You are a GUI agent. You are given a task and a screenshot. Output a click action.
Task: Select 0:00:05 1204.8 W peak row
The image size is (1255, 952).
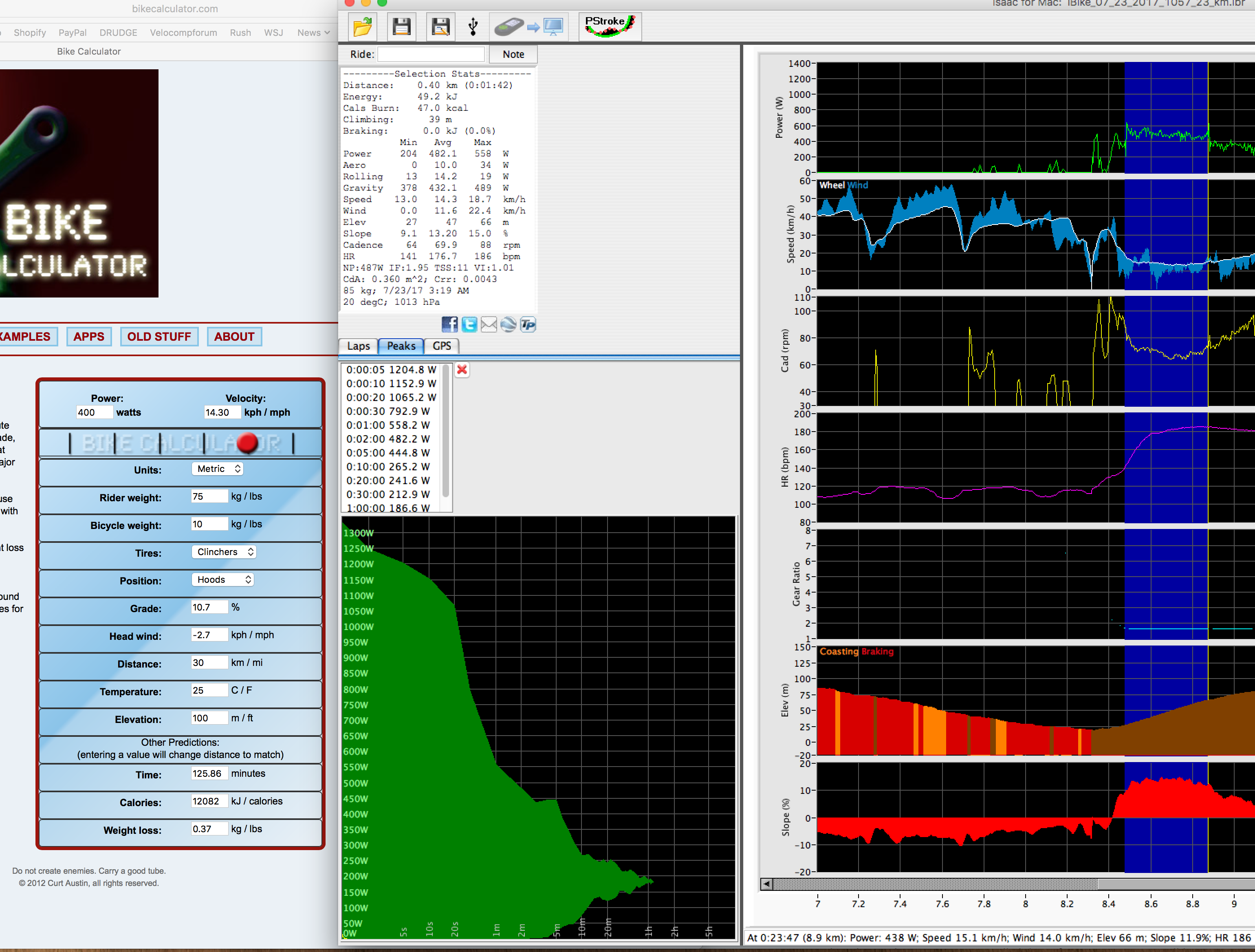click(391, 369)
